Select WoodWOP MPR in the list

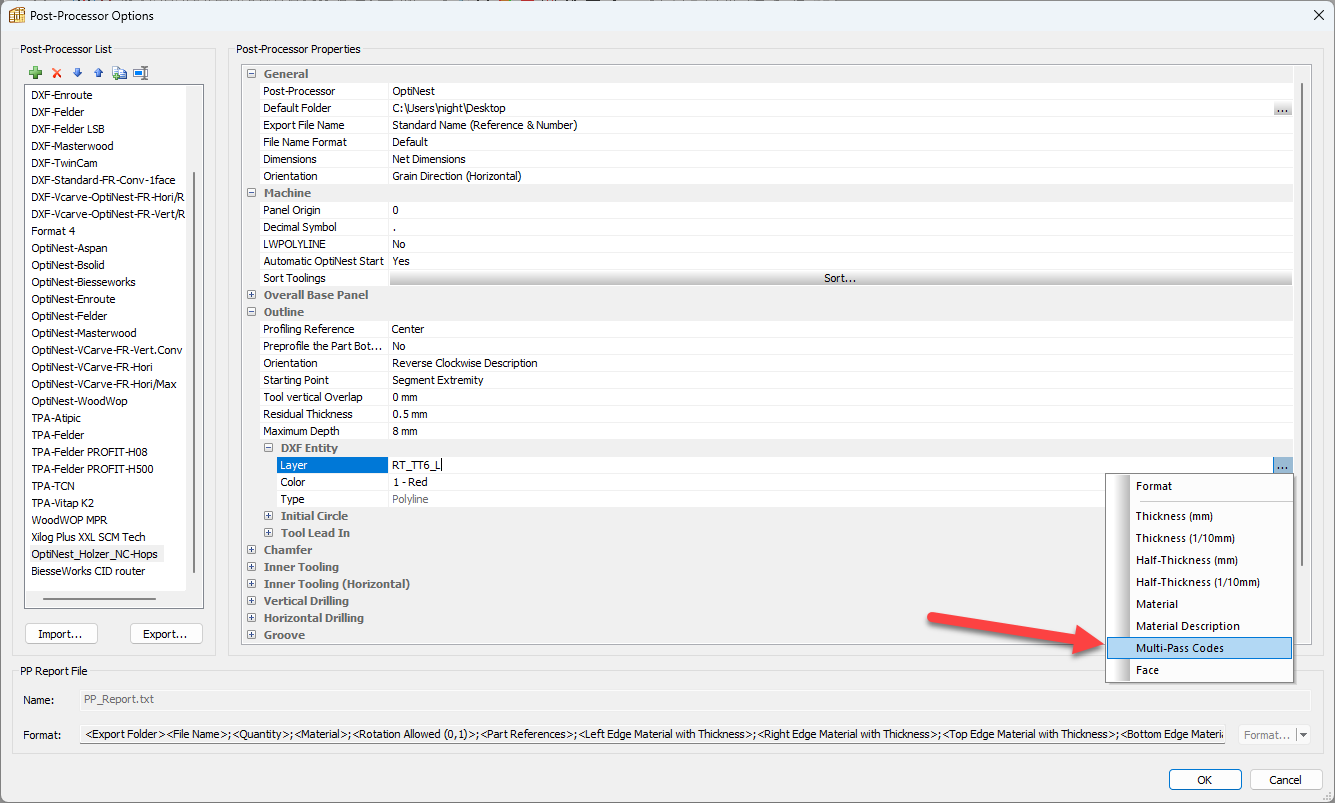69,520
